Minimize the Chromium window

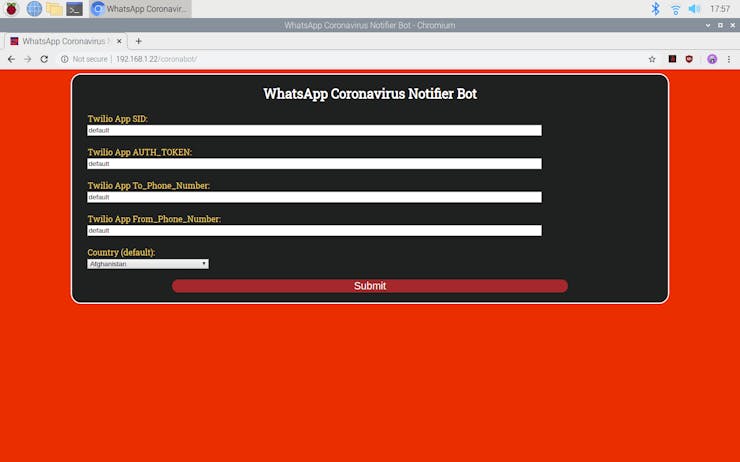click(x=708, y=25)
